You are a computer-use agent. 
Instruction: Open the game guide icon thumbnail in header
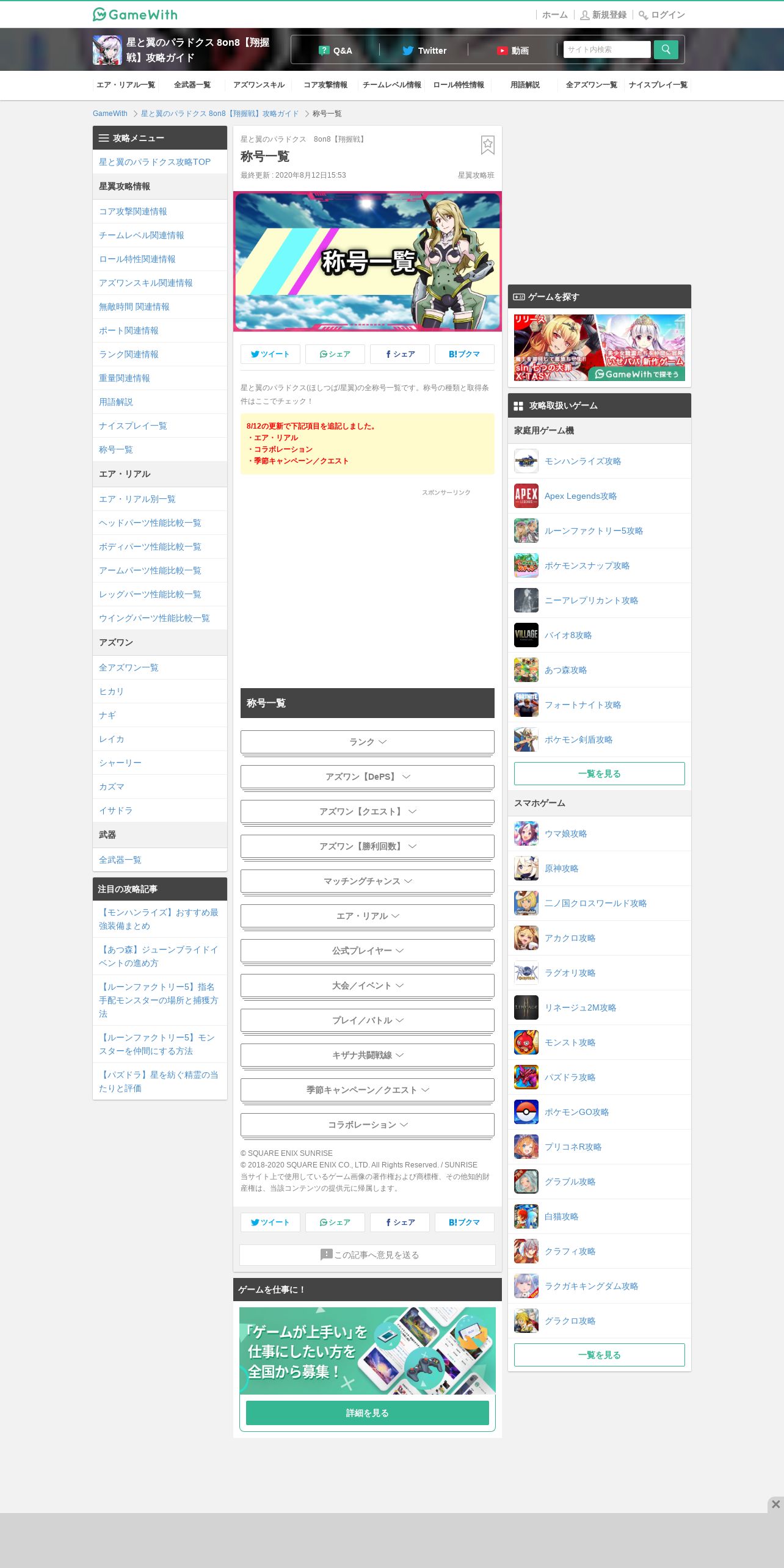click(107, 50)
